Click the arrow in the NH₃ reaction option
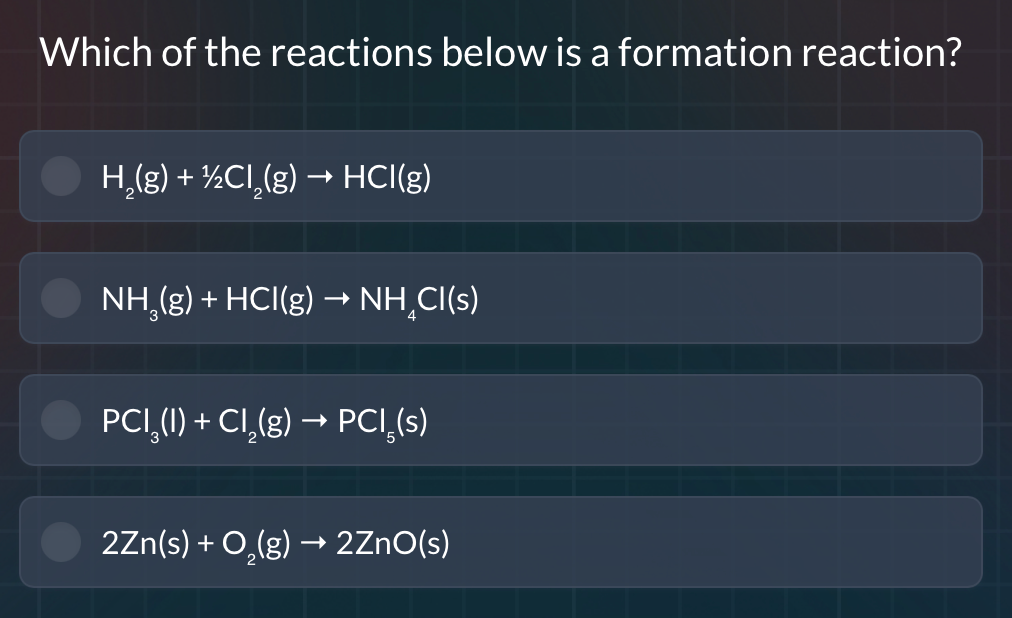Screen dimensions: 1012x618 [338, 298]
